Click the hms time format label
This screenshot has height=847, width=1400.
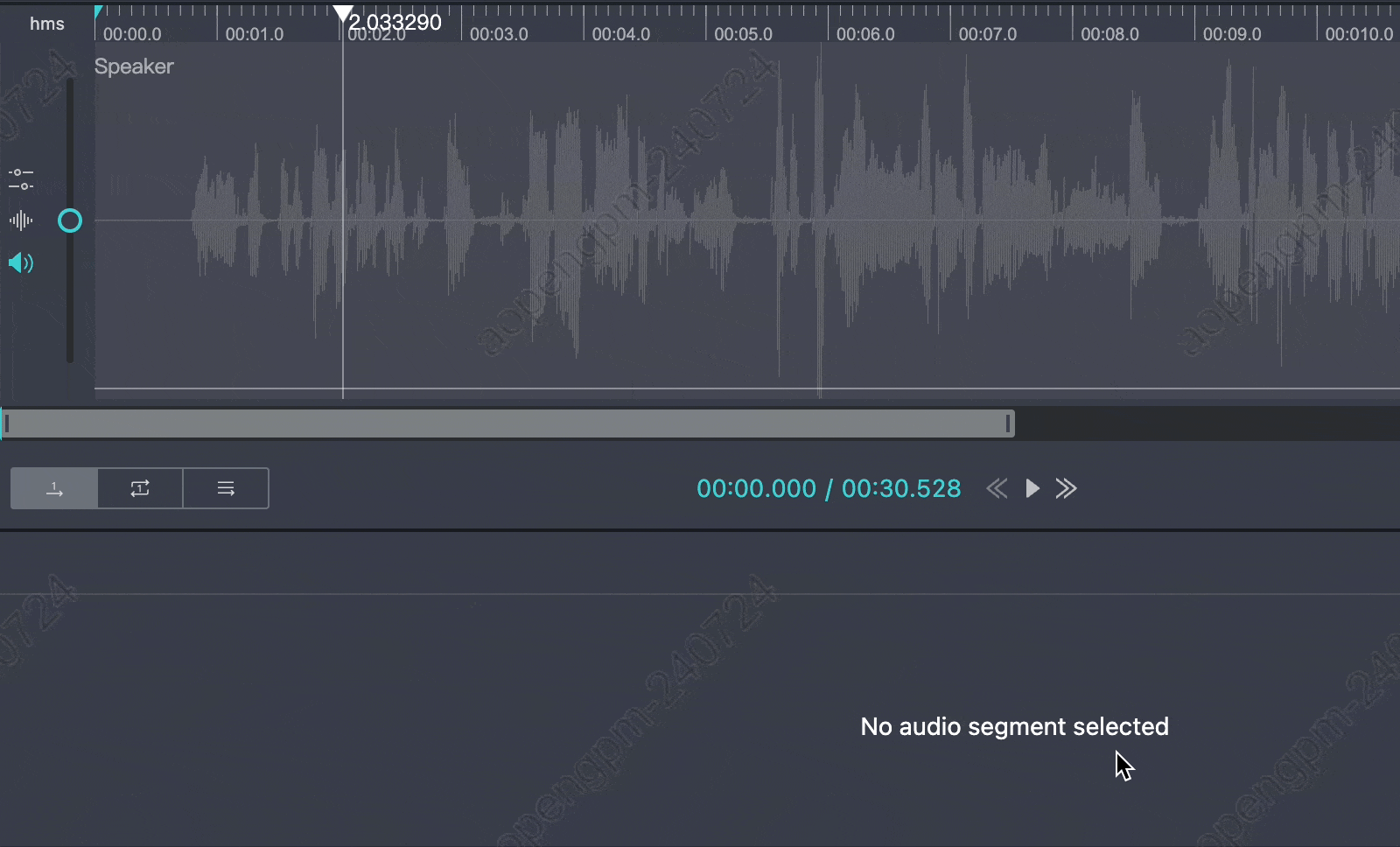(x=47, y=24)
